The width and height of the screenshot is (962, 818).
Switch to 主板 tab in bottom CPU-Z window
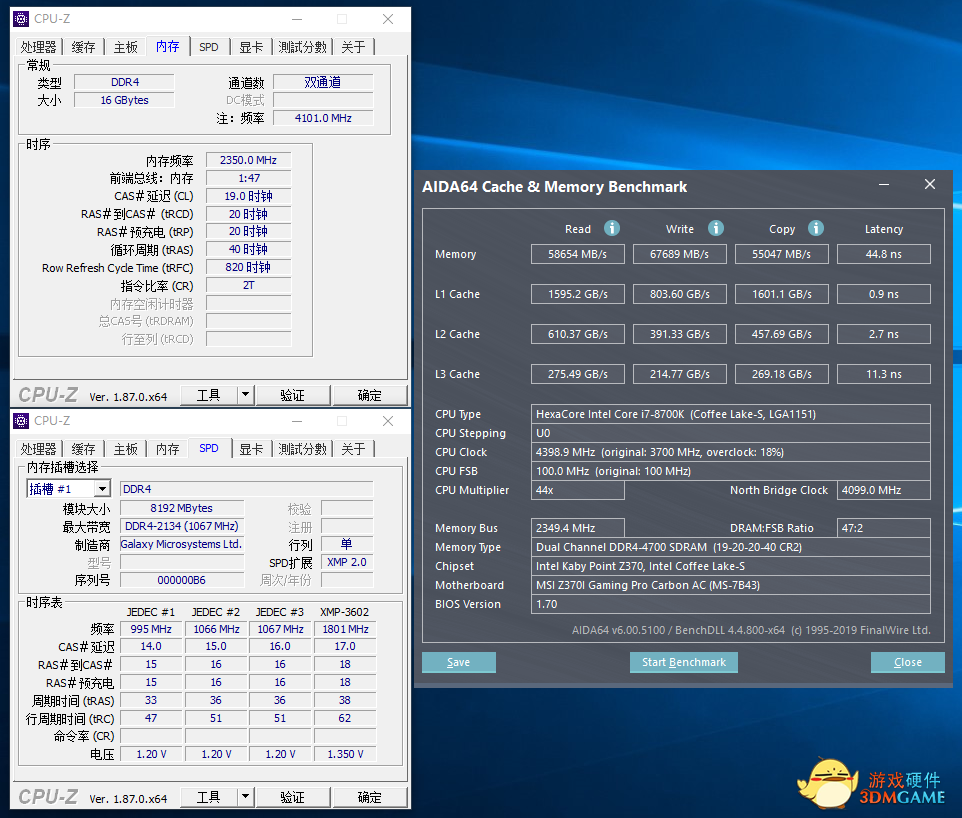click(x=126, y=449)
